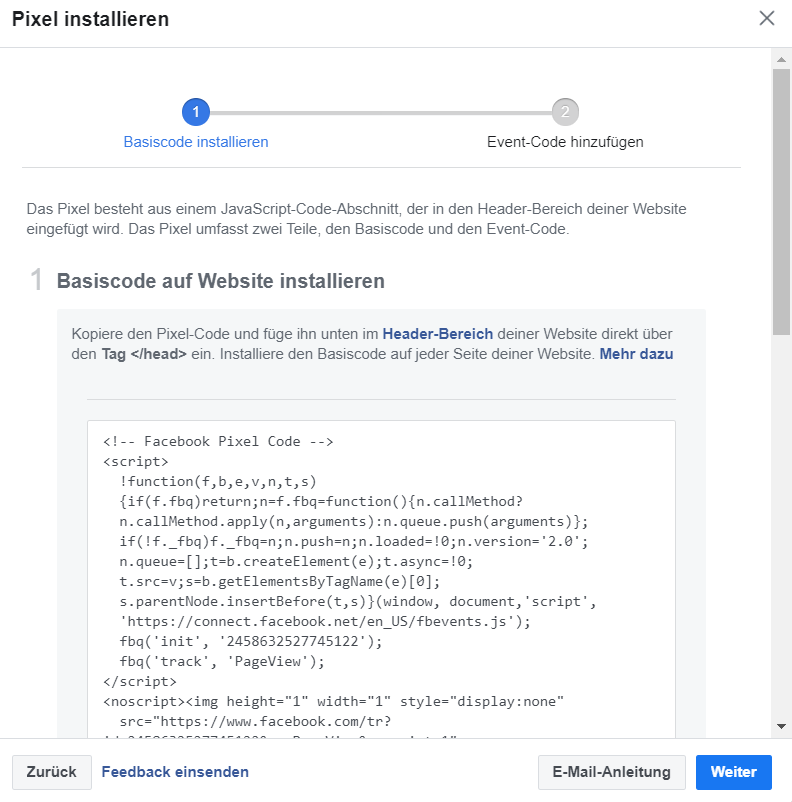The height and width of the screenshot is (802, 792).
Task: Click the if(!f._fbq) version code line
Action: pyautogui.click(x=354, y=542)
